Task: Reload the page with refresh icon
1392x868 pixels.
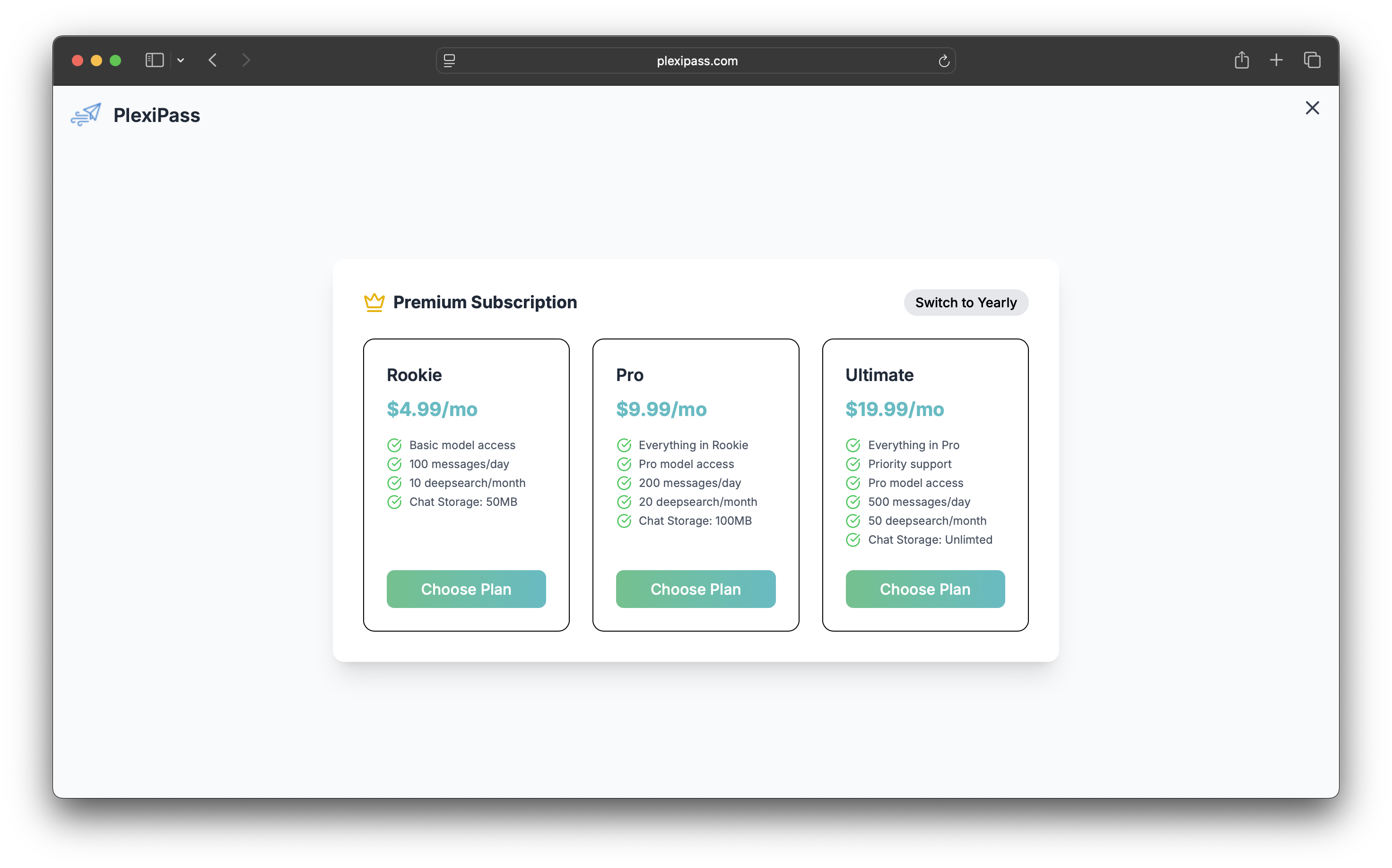Action: [944, 61]
